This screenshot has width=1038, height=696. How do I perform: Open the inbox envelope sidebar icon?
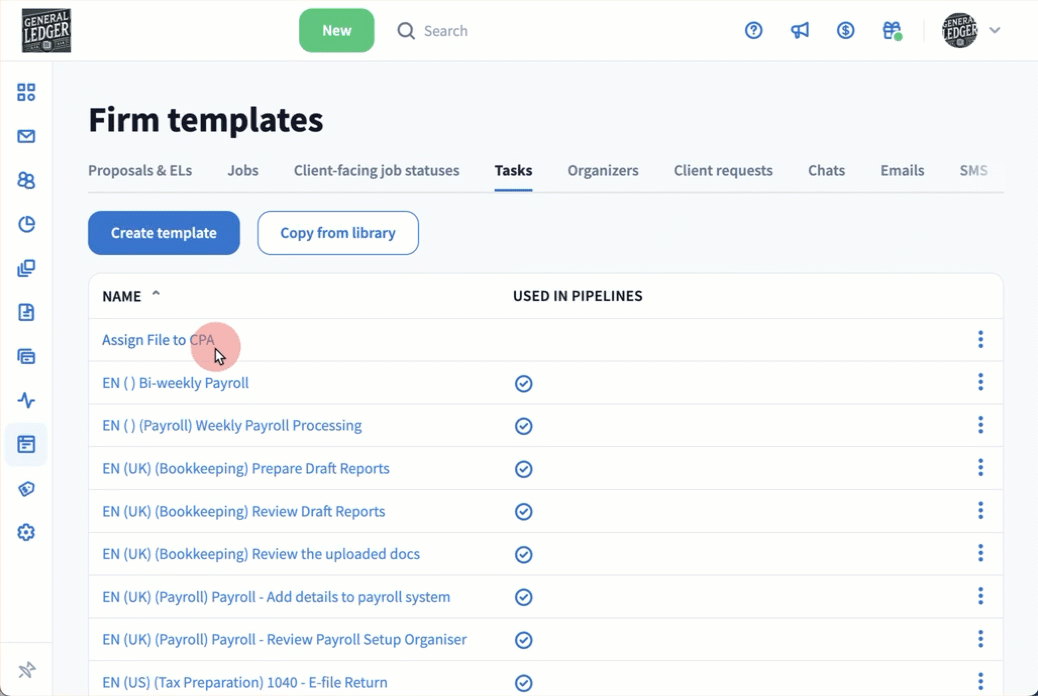pos(26,136)
